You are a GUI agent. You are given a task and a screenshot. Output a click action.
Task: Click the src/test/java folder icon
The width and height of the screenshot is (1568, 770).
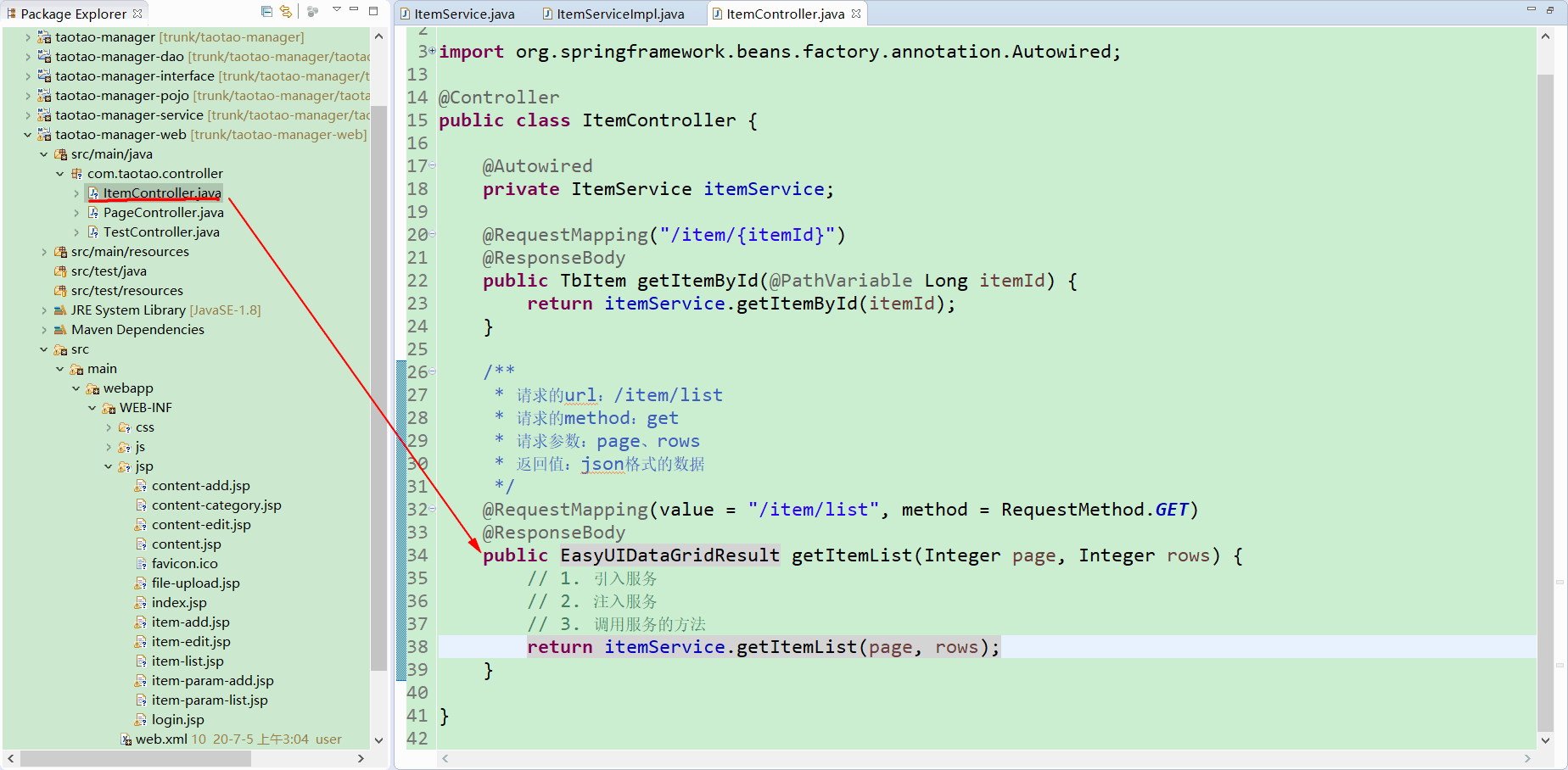coord(60,271)
